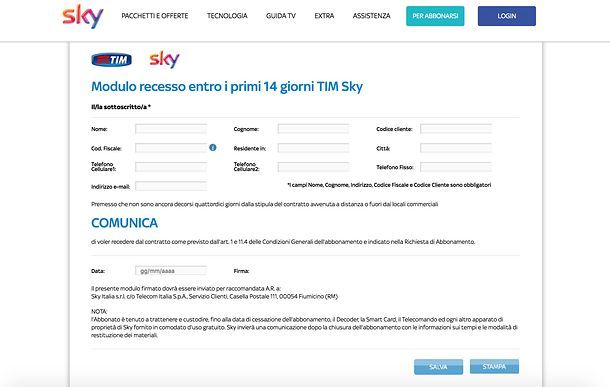The image size is (610, 387).
Task: Click the Residente in field
Action: point(313,148)
